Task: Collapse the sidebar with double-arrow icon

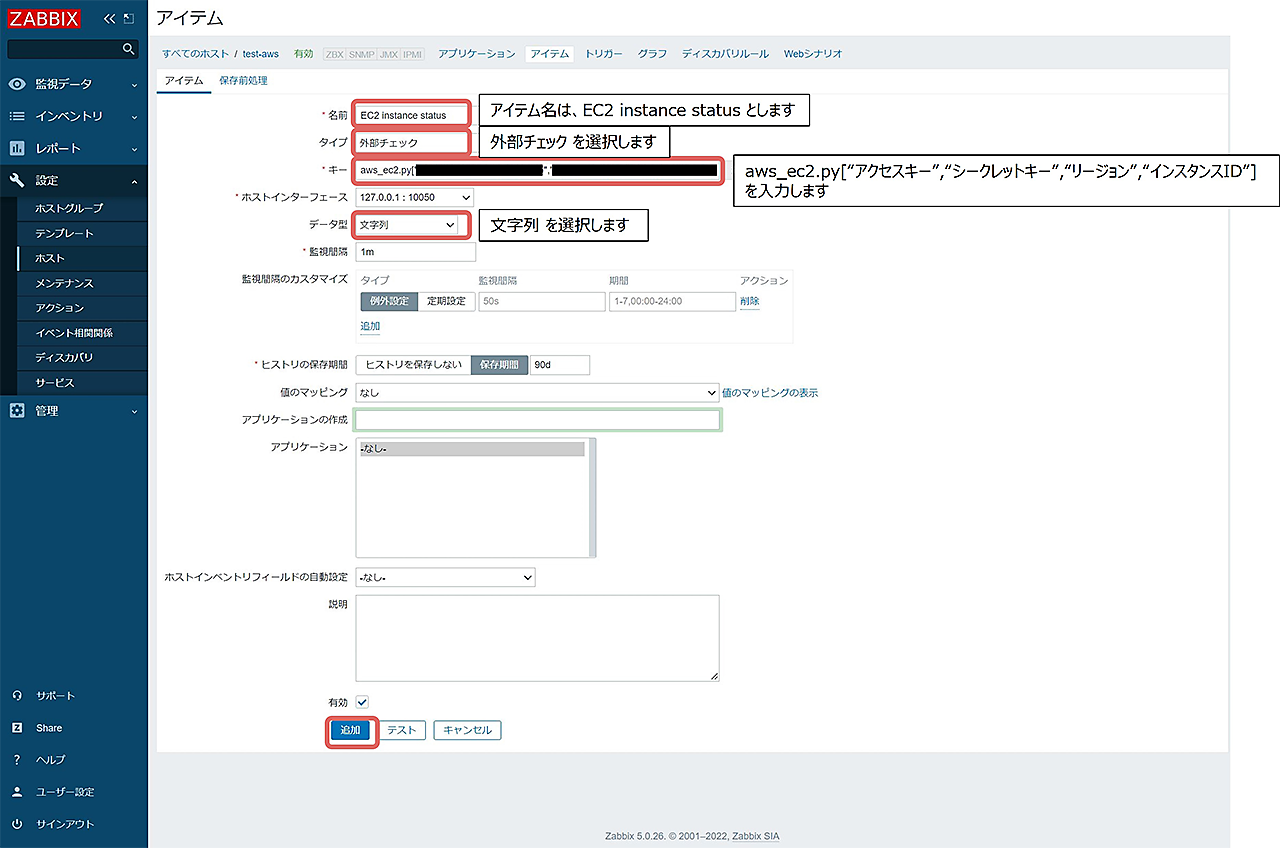Action: tap(110, 19)
